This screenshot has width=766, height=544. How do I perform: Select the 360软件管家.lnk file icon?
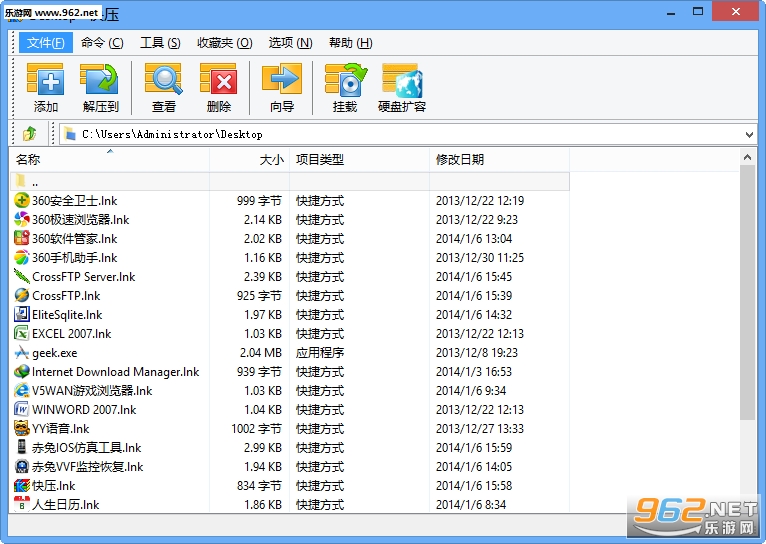tap(21, 238)
